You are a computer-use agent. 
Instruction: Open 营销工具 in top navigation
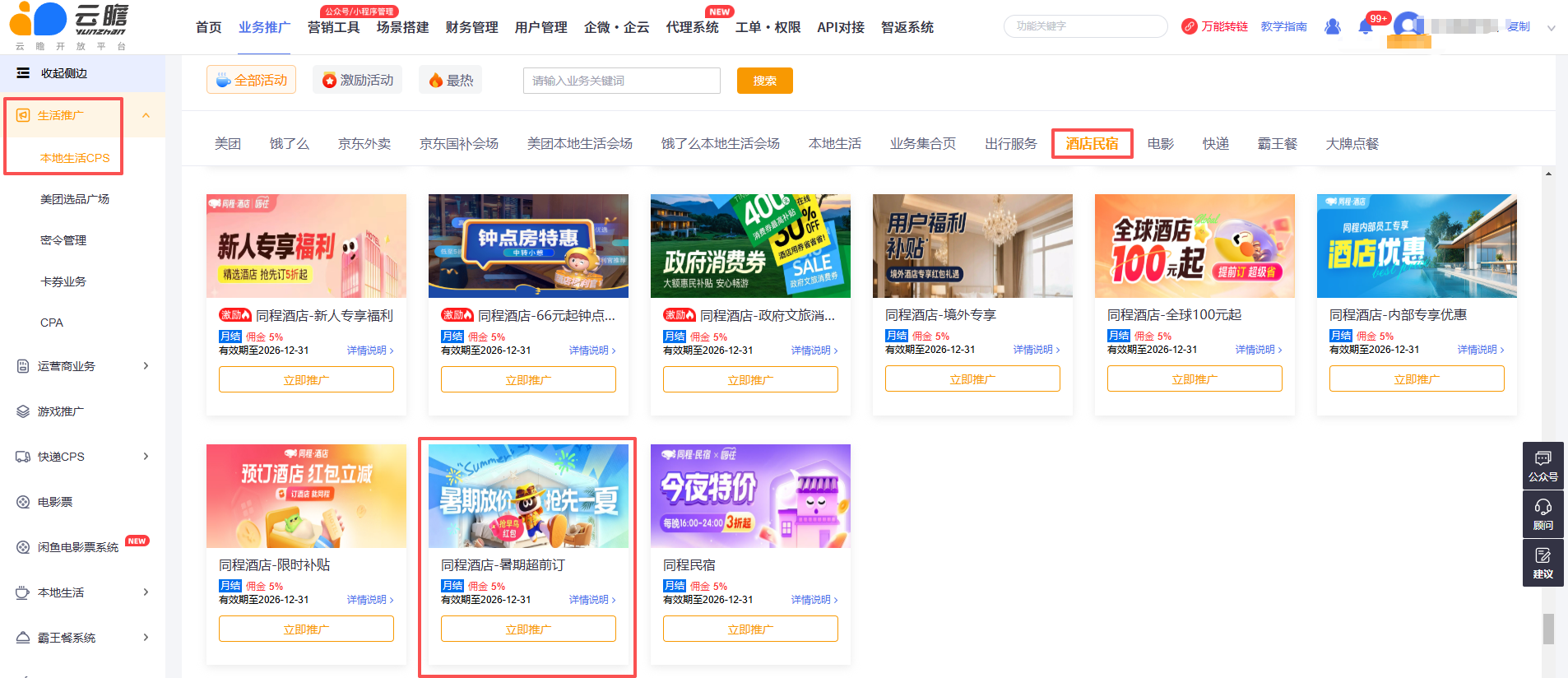tap(334, 27)
